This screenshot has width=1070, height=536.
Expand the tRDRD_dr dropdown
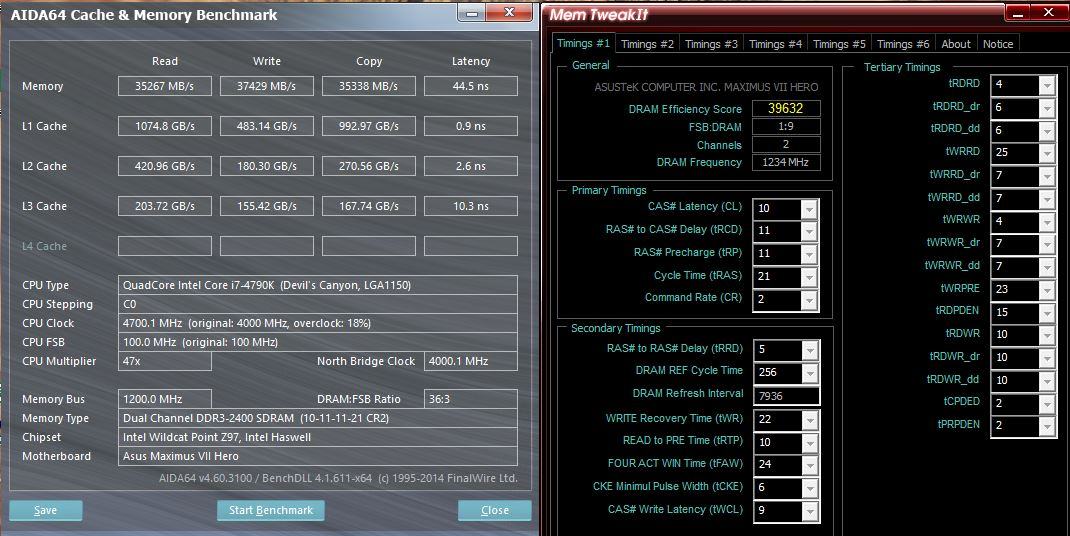click(x=1047, y=107)
